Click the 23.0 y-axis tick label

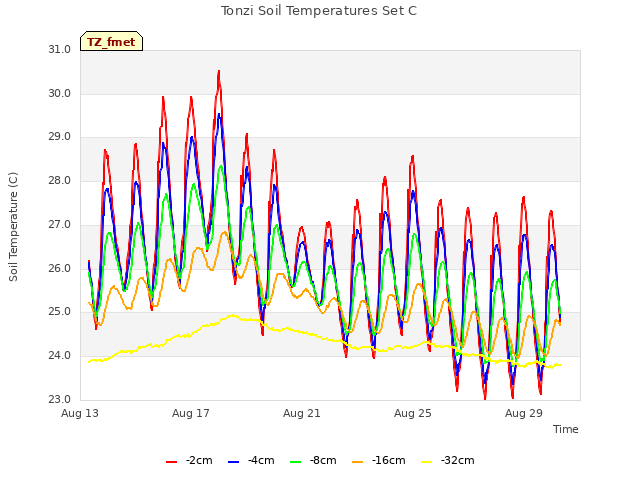pyautogui.click(x=60, y=399)
